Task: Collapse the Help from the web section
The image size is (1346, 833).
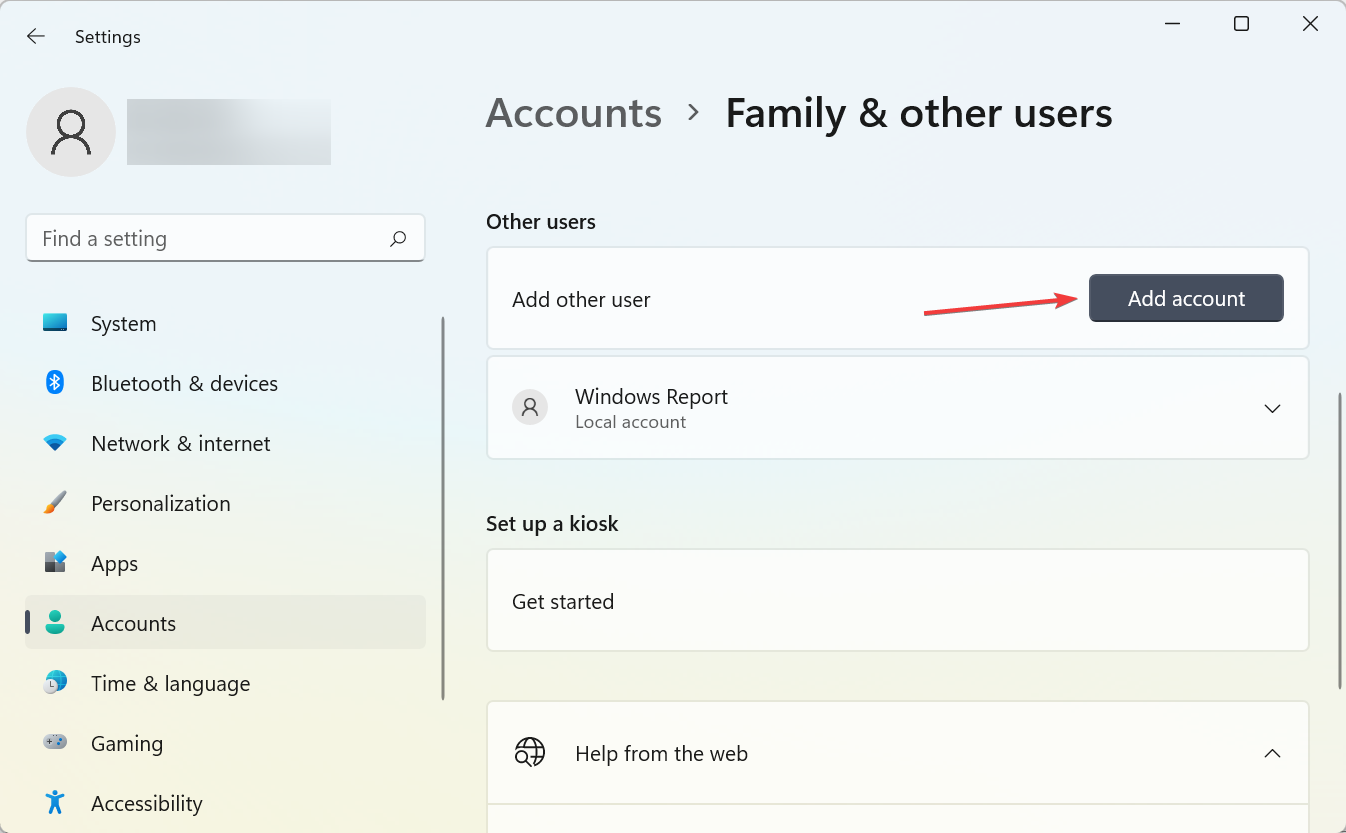Action: tap(1272, 753)
